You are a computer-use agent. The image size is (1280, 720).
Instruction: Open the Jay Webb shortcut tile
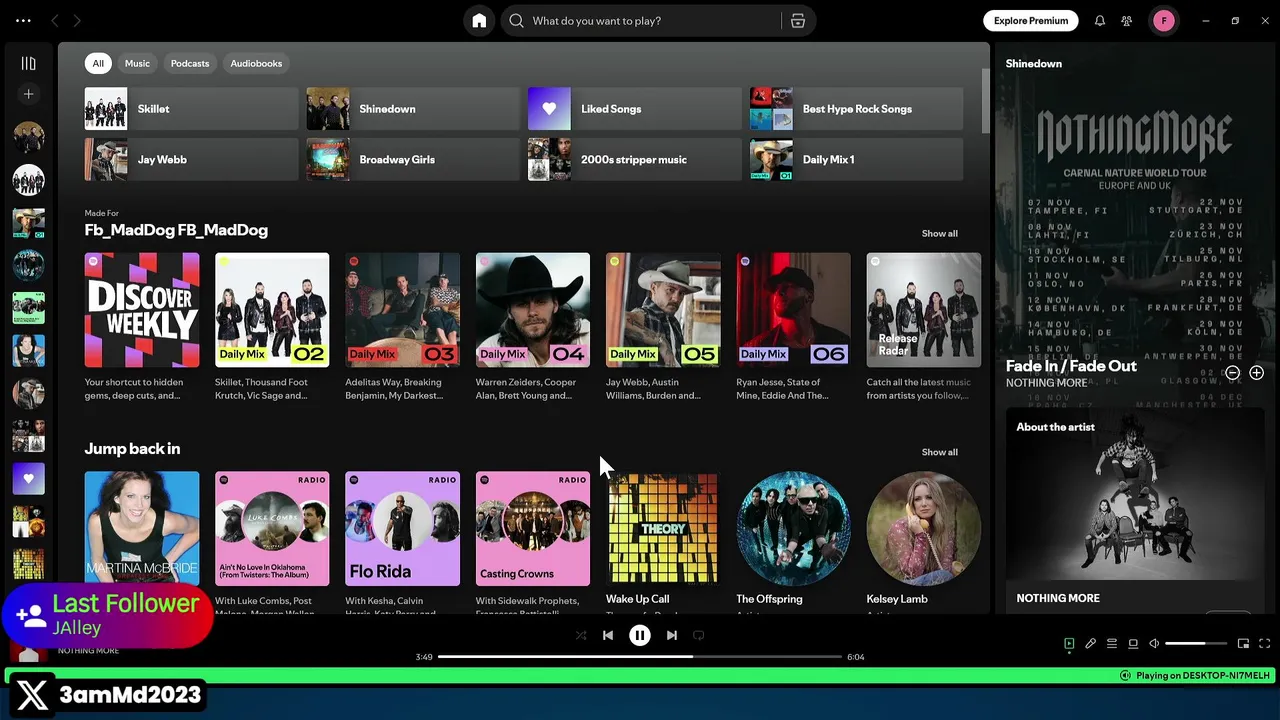point(191,160)
